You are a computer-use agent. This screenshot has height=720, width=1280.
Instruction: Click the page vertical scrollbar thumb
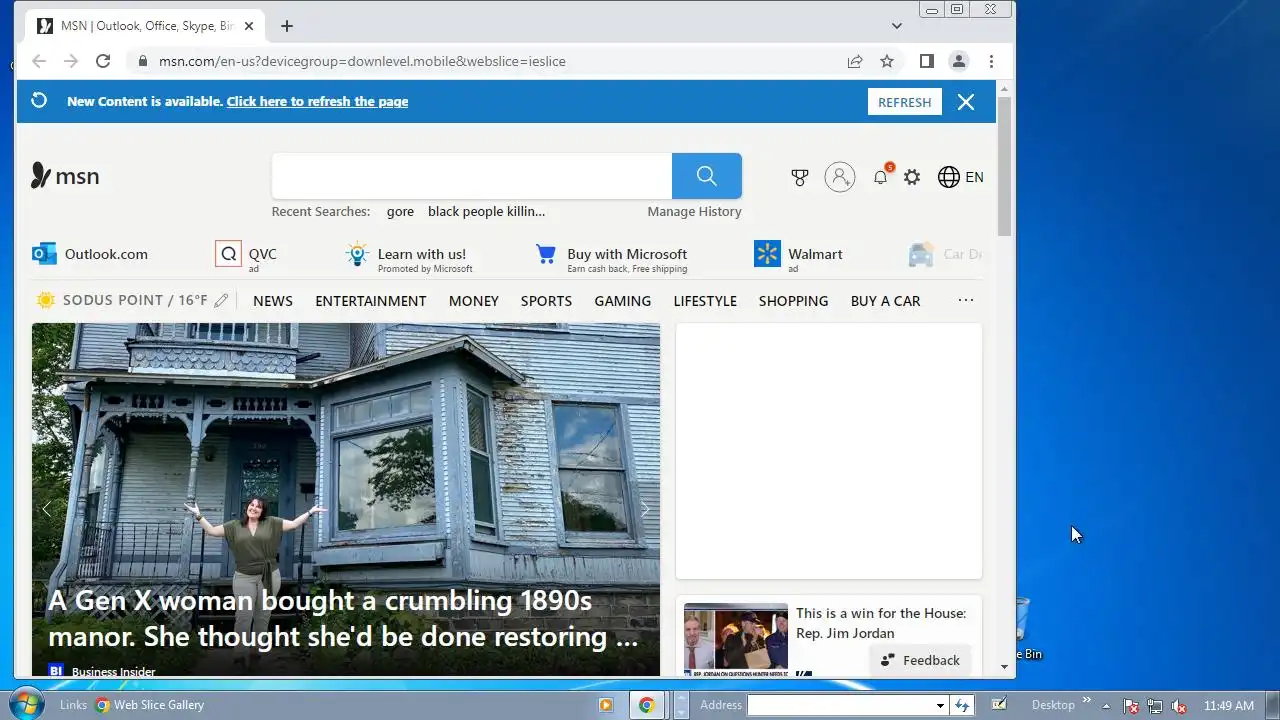pos(1005,167)
